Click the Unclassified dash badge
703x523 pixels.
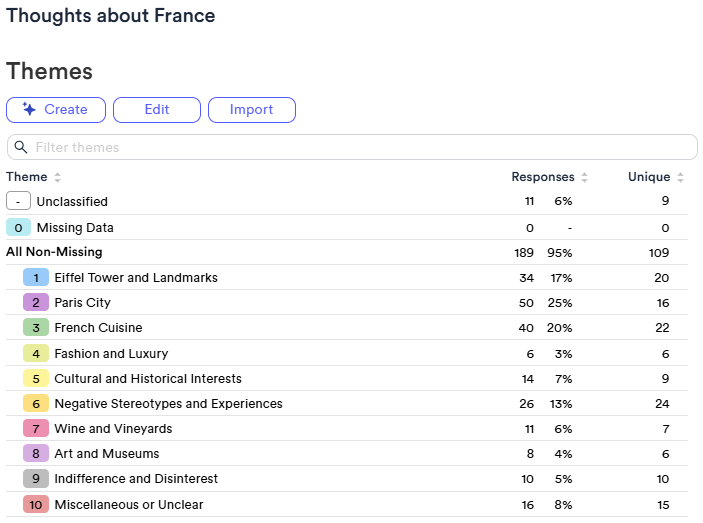click(18, 201)
